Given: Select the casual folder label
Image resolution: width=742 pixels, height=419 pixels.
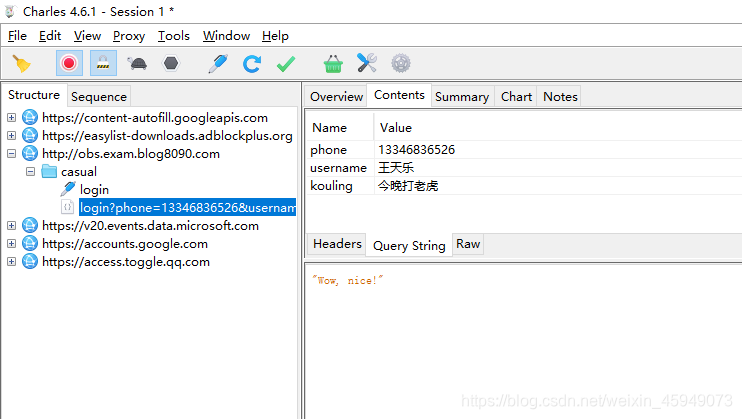Looking at the screenshot, I should [x=79, y=171].
